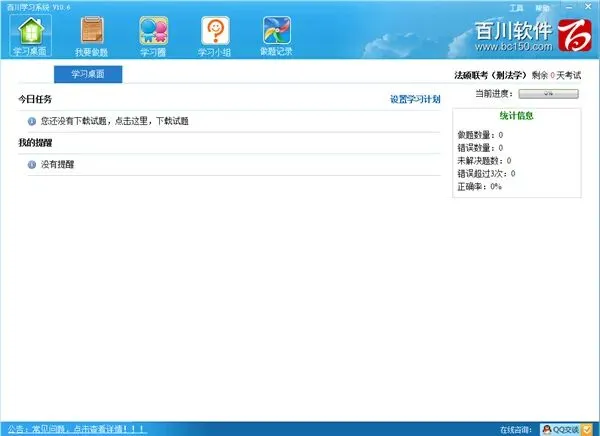Click the 错误超过3次：0 entry
Image resolution: width=600 pixels, height=436 pixels.
486,174
